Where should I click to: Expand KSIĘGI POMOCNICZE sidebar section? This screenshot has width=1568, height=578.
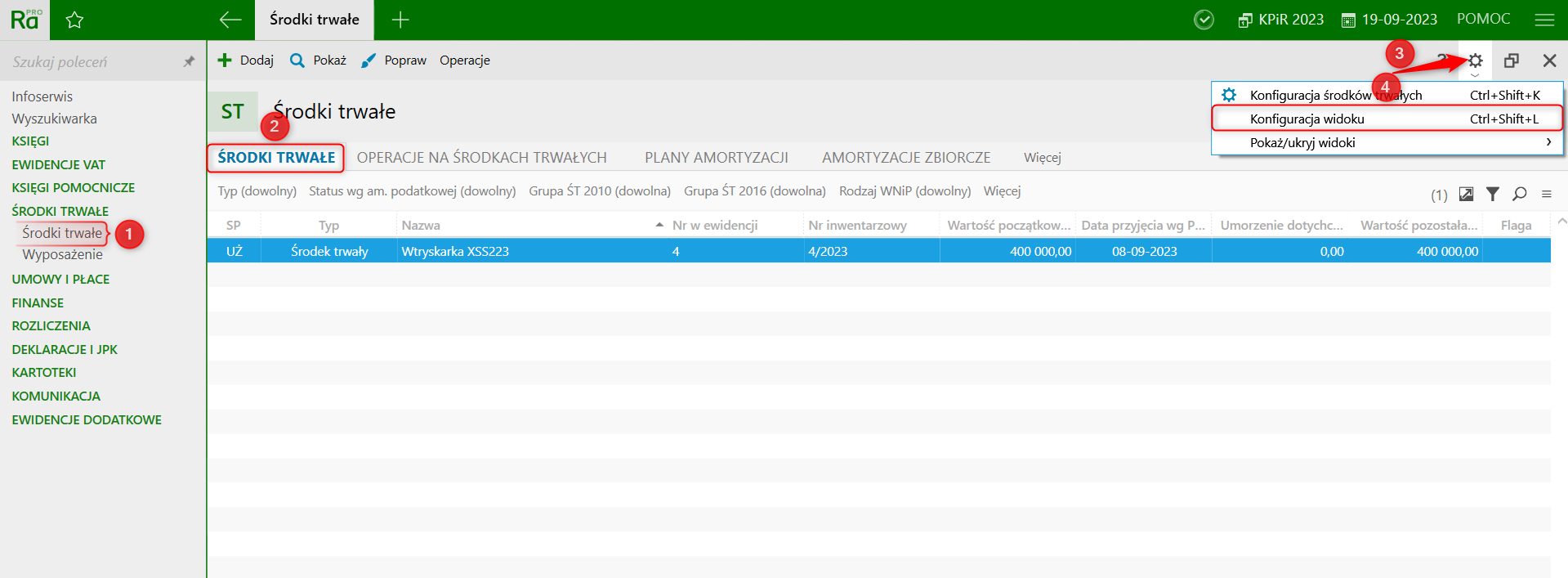73,187
